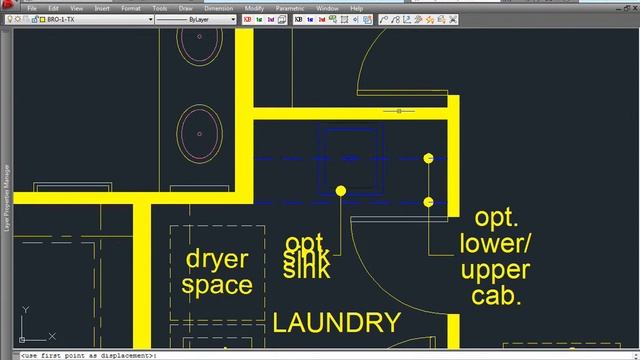Open the Format menu
This screenshot has width=640, height=360.
pyautogui.click(x=131, y=8)
